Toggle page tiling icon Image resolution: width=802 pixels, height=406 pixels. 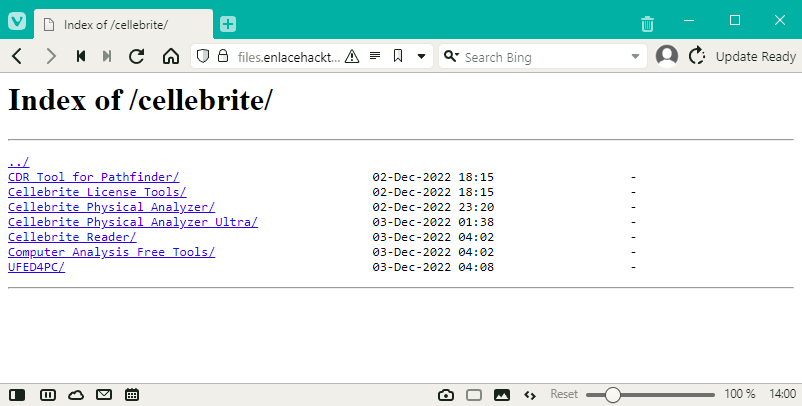click(474, 395)
